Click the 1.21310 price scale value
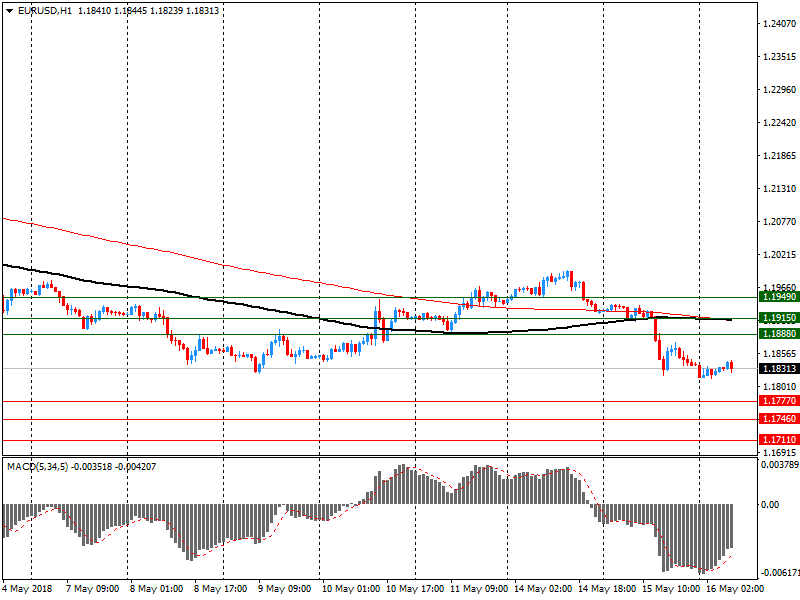This screenshot has width=800, height=600. coord(780,189)
